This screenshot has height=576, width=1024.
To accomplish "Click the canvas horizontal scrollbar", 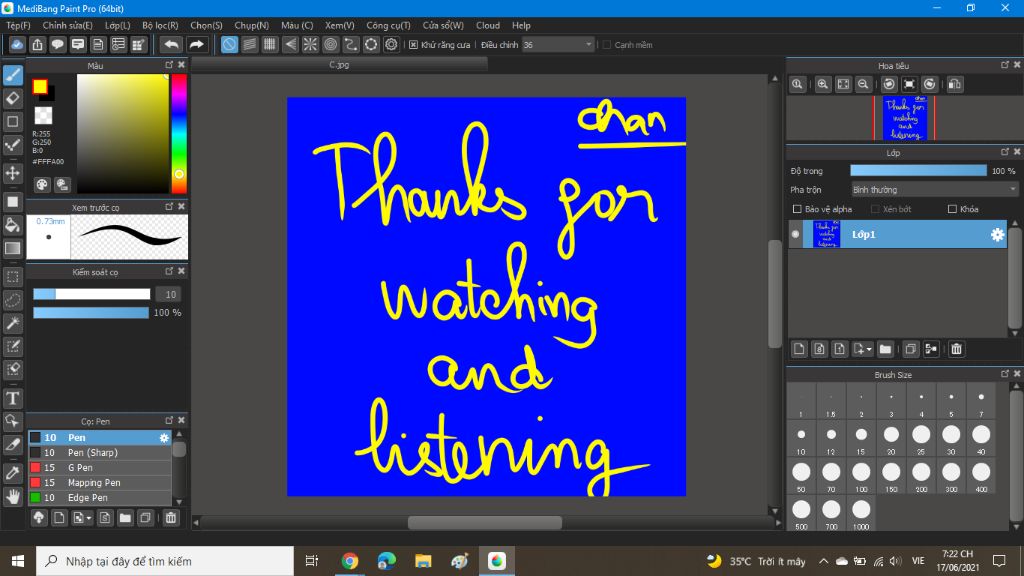I will [x=486, y=522].
